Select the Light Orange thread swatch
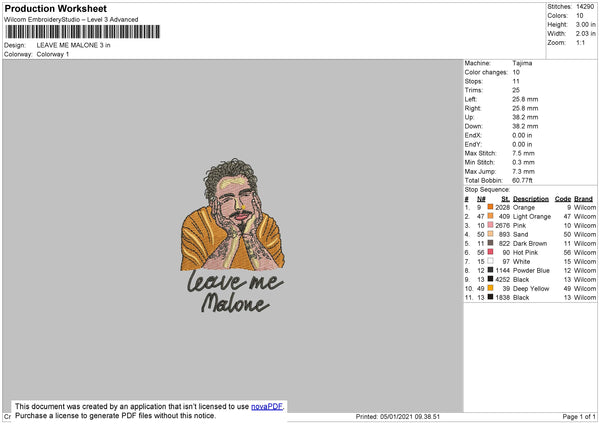Screen dimensions: 600x424 (490, 216)
